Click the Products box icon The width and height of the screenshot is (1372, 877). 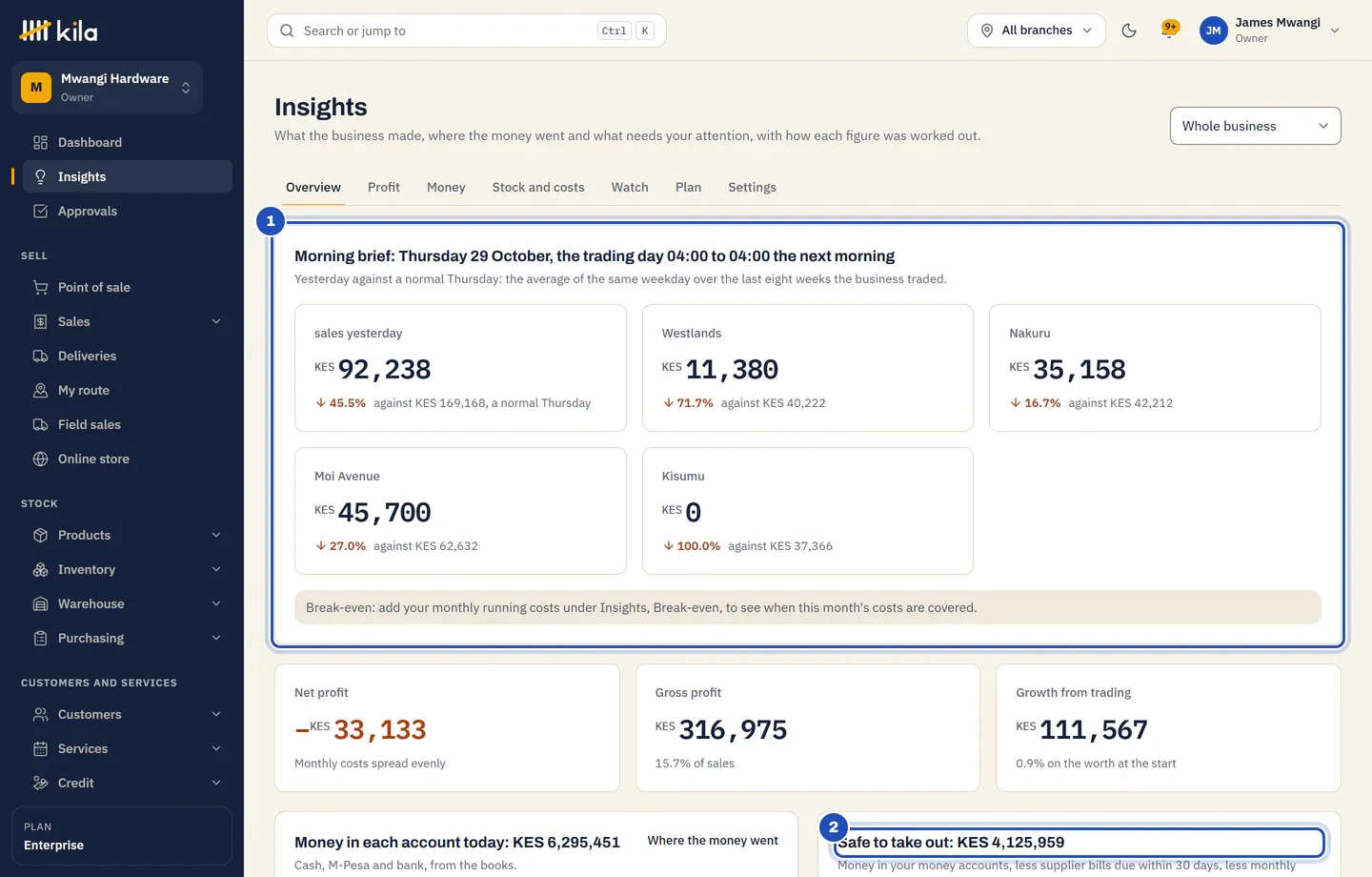[40, 535]
